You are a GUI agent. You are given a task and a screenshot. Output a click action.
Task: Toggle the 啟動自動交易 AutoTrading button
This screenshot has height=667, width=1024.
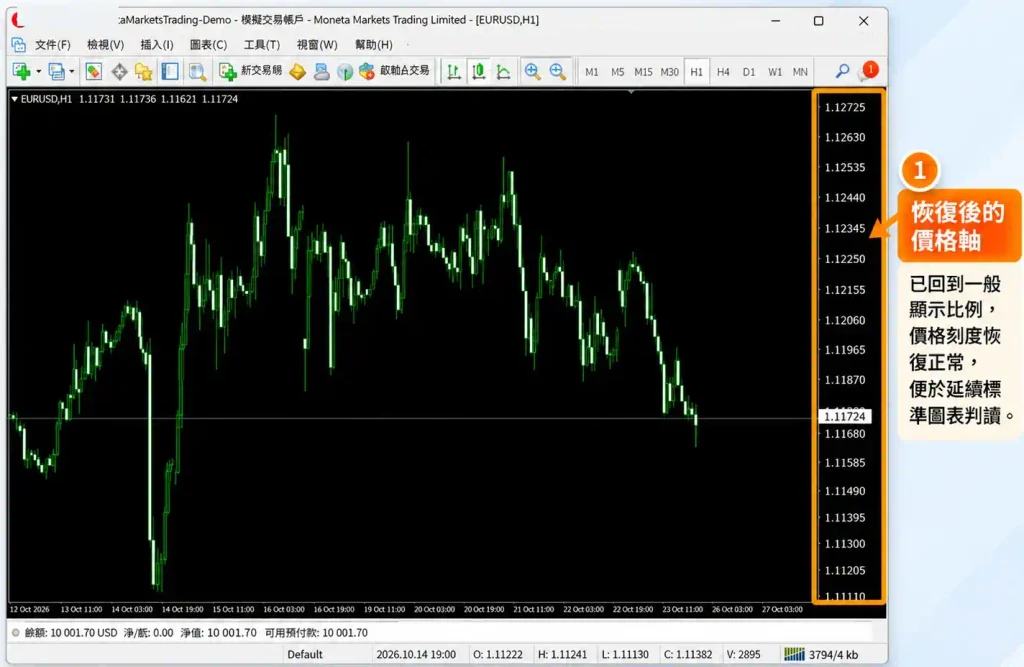coord(394,71)
